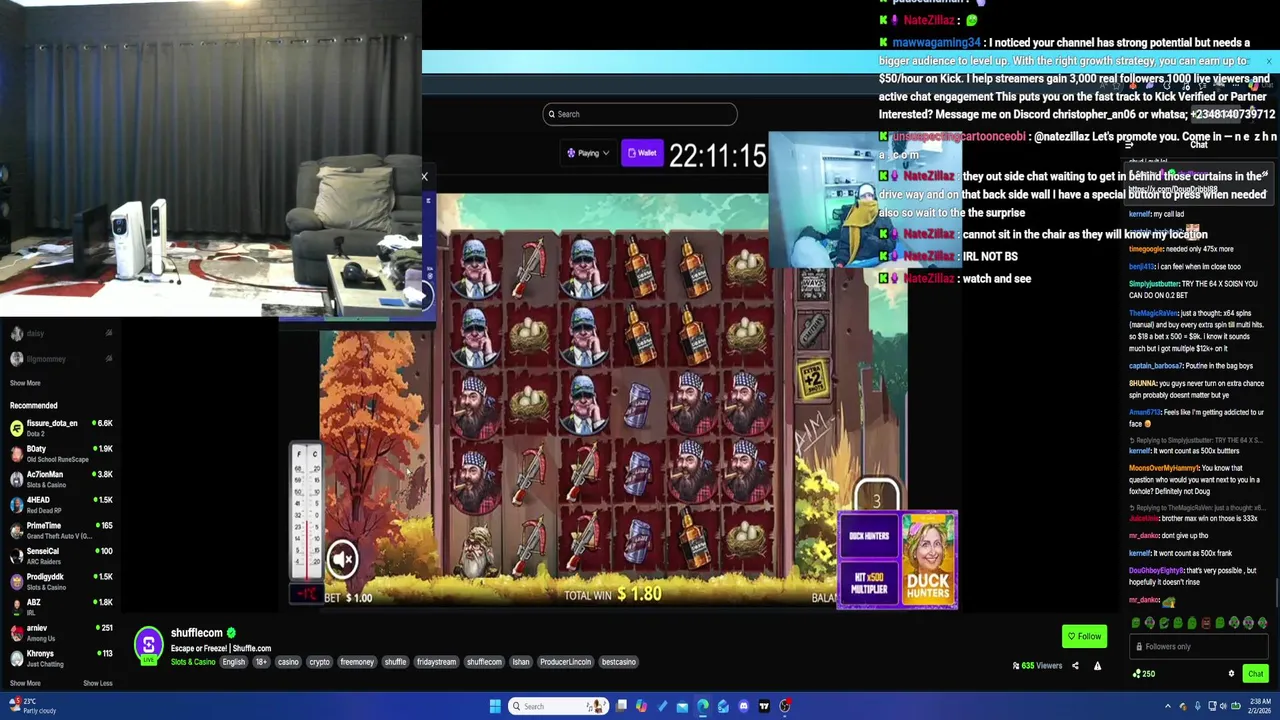1280x720 pixels.
Task: Open Prodigyddk recommended channel
Action: tap(60, 582)
